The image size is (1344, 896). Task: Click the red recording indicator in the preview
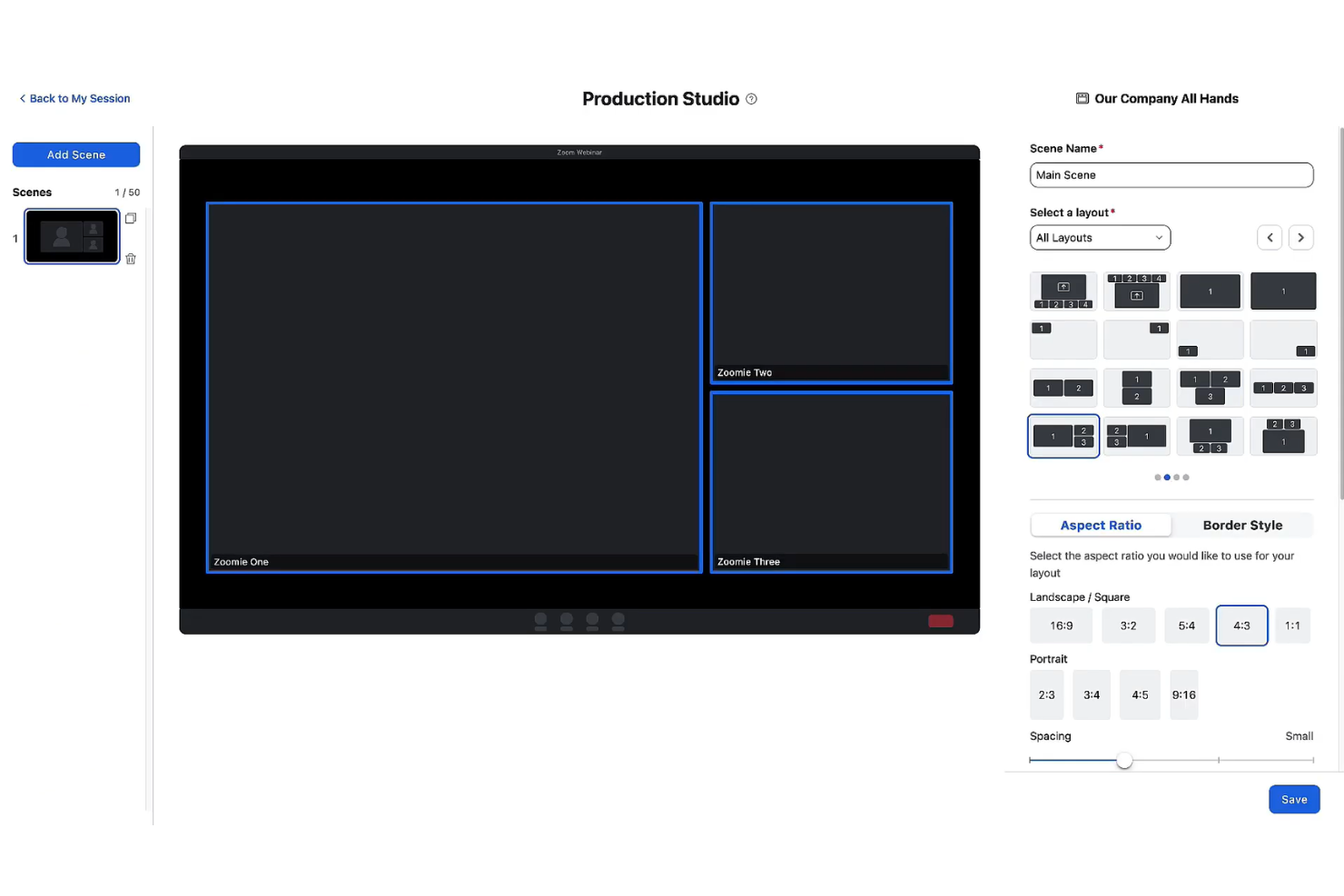tap(940, 621)
